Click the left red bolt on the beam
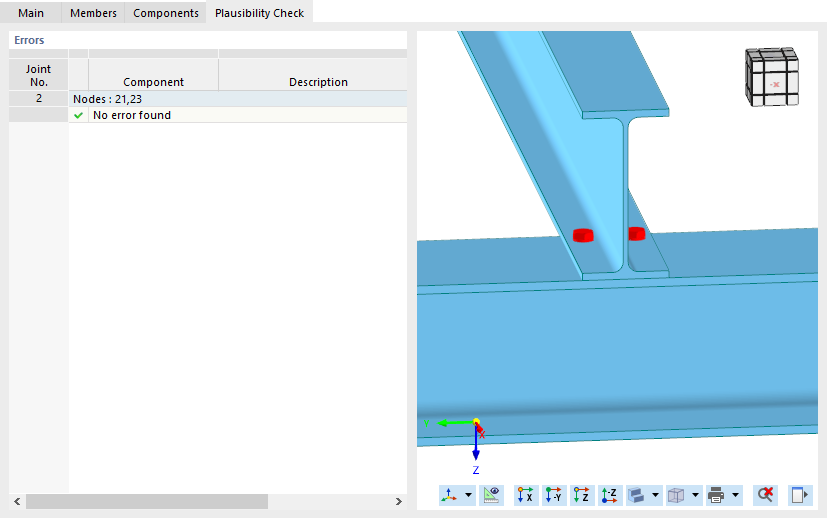The width and height of the screenshot is (827, 518). pos(583,235)
